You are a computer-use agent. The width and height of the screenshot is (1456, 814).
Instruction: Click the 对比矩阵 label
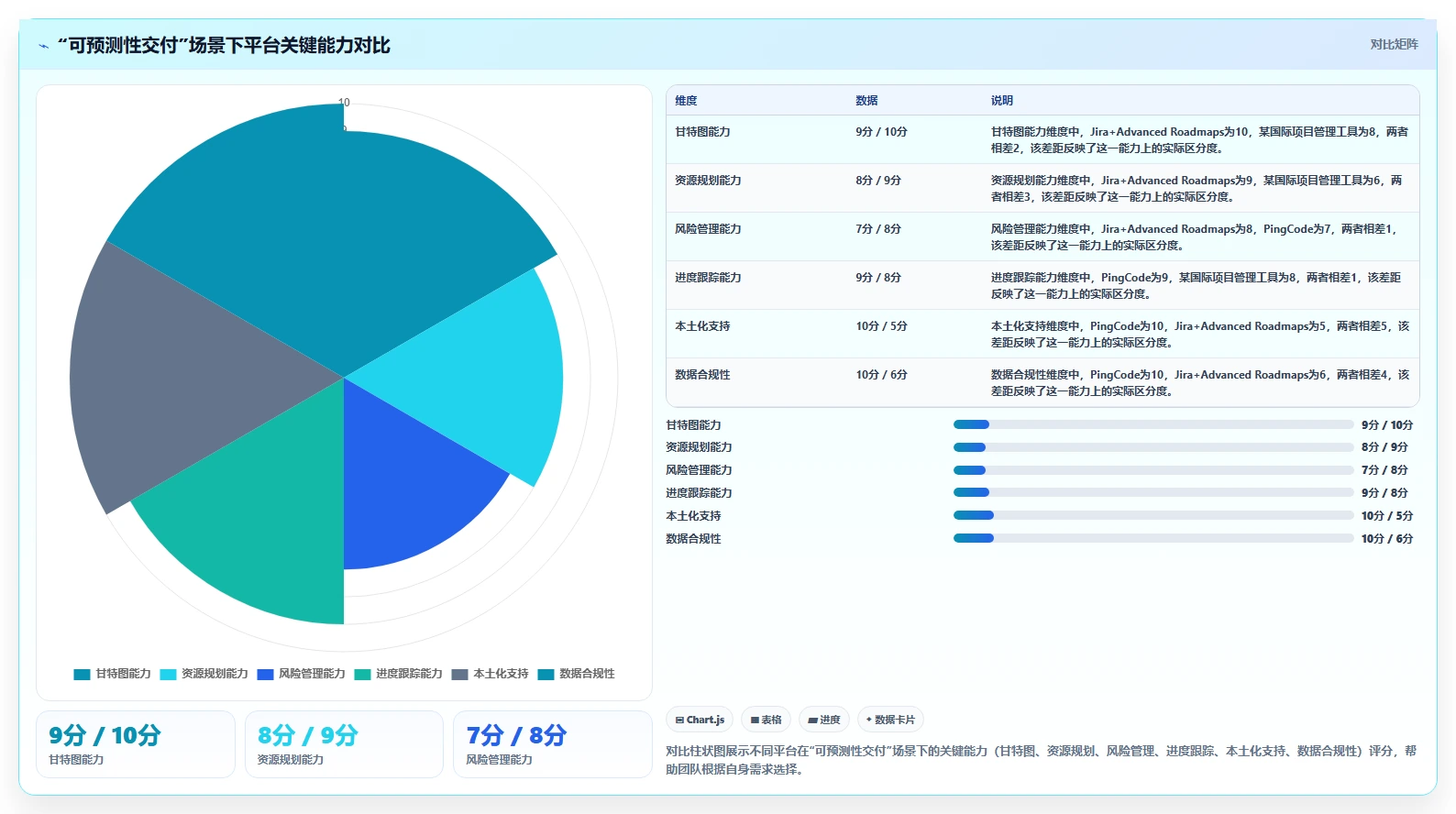tap(1394, 44)
